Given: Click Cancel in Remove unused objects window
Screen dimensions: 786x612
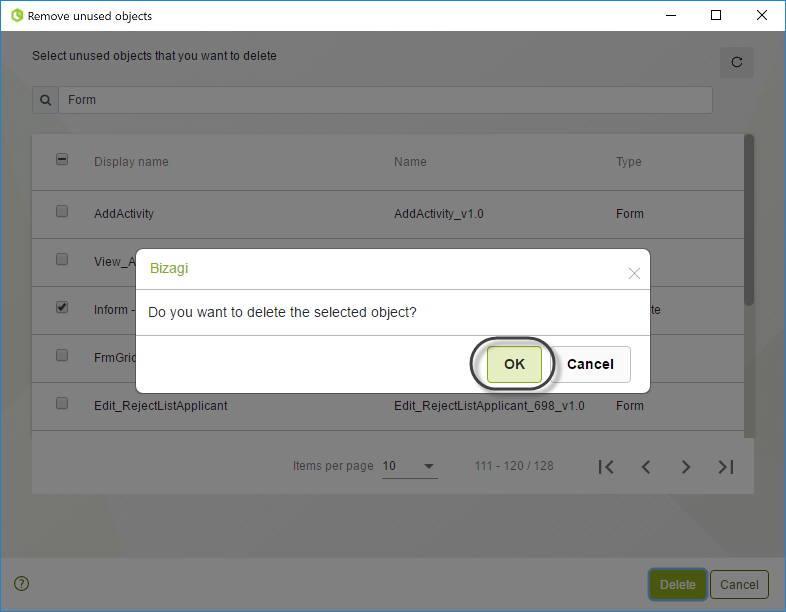Looking at the screenshot, I should [739, 584].
